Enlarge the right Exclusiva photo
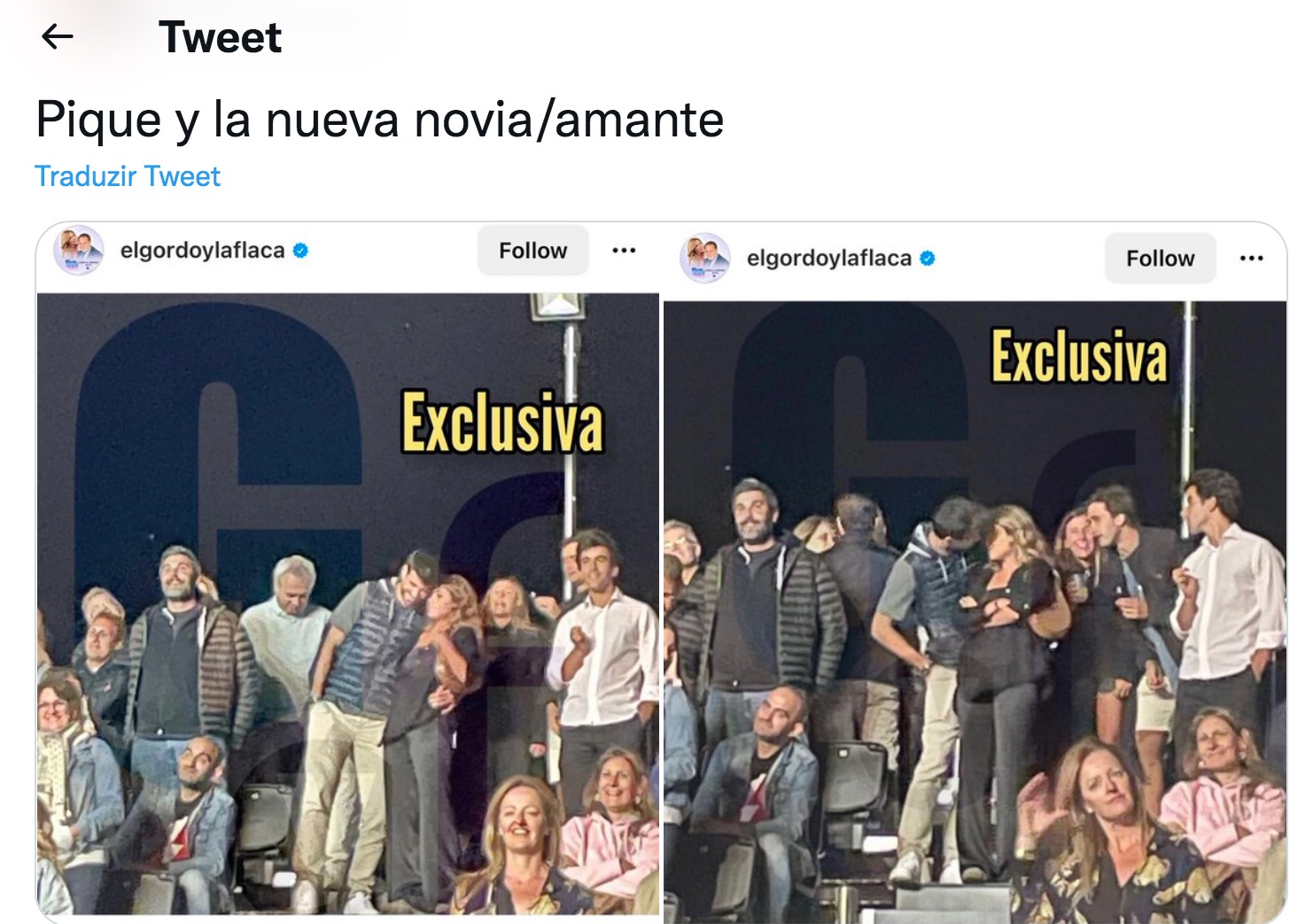This screenshot has width=1290, height=924. (x=975, y=611)
